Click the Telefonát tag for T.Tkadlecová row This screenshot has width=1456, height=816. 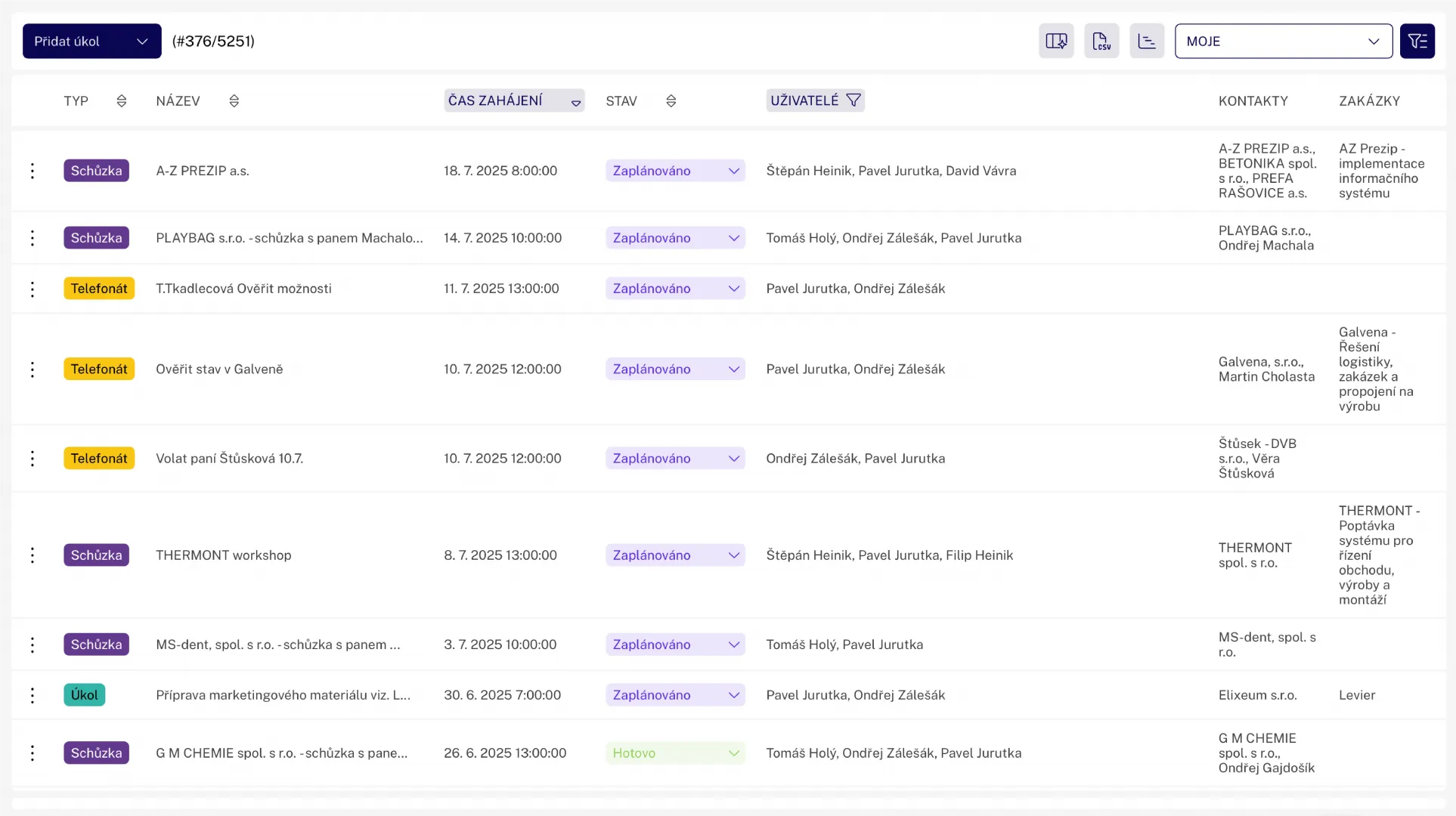click(99, 289)
